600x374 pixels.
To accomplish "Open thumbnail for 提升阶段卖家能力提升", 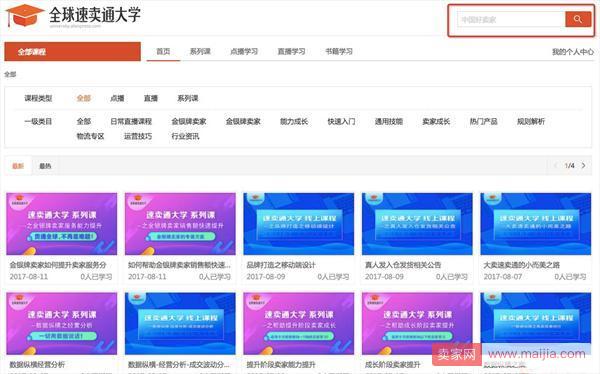I will (x=299, y=324).
